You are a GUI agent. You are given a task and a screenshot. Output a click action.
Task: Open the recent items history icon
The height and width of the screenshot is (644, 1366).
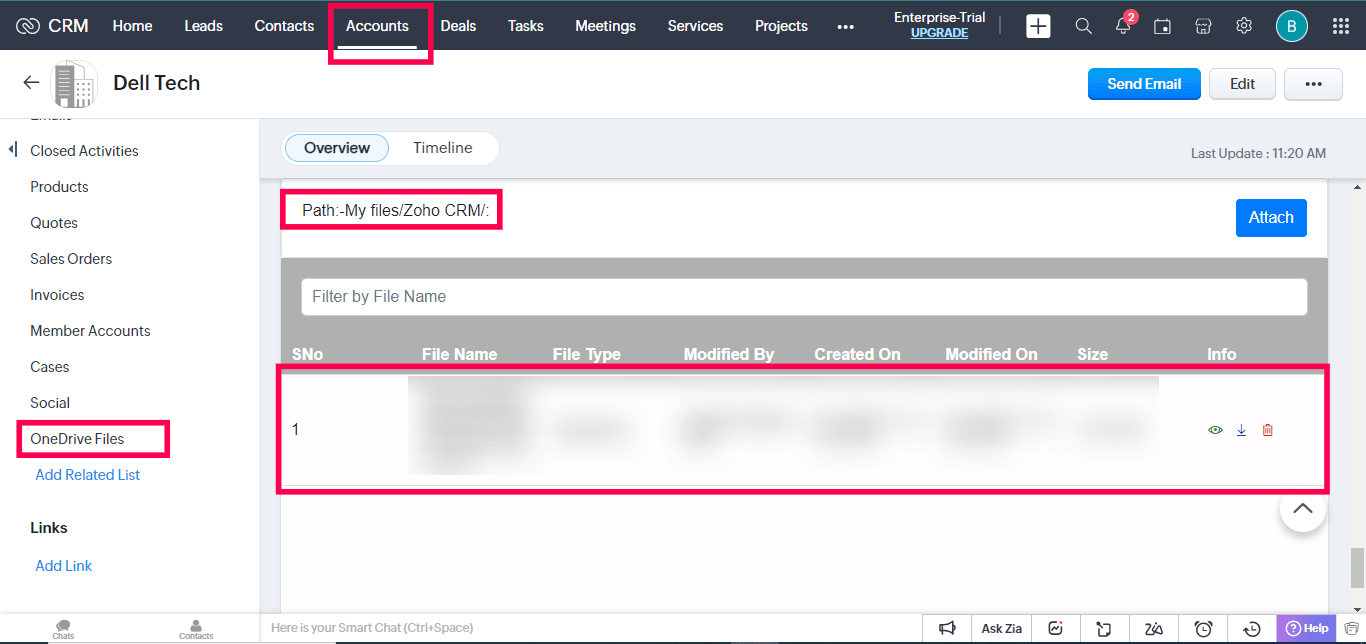click(1252, 628)
